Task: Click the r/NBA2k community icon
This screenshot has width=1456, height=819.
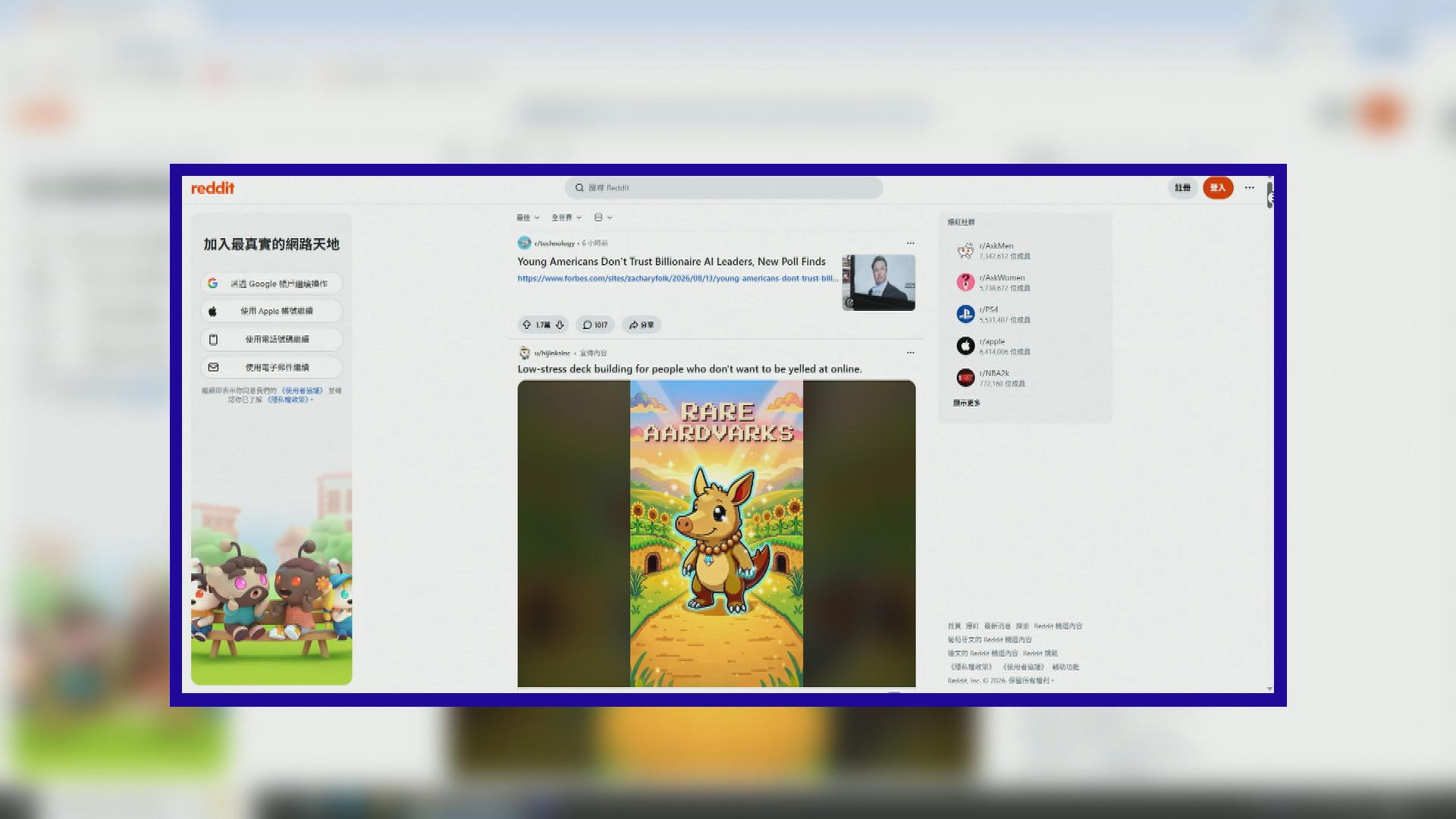Action: click(x=965, y=378)
